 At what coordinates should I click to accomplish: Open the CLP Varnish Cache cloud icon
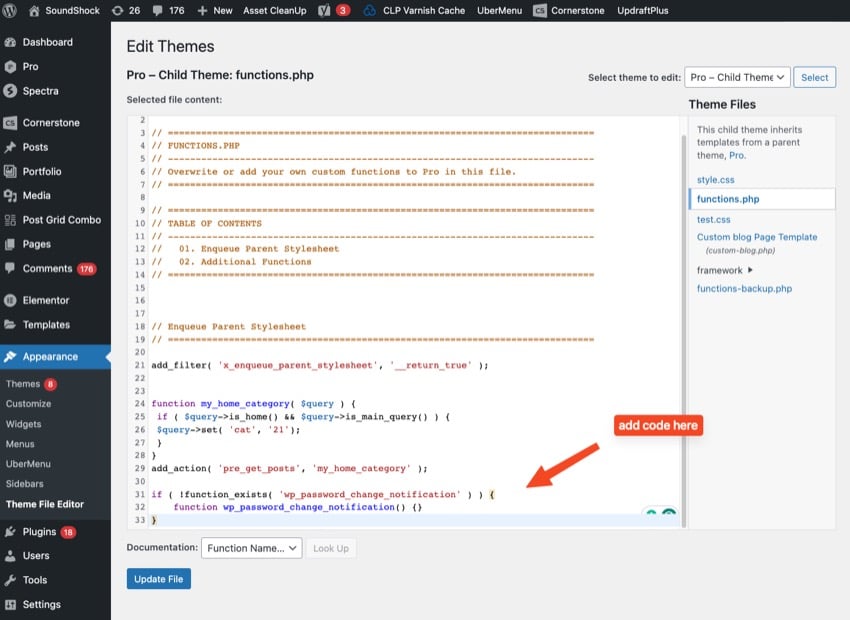pyautogui.click(x=369, y=10)
